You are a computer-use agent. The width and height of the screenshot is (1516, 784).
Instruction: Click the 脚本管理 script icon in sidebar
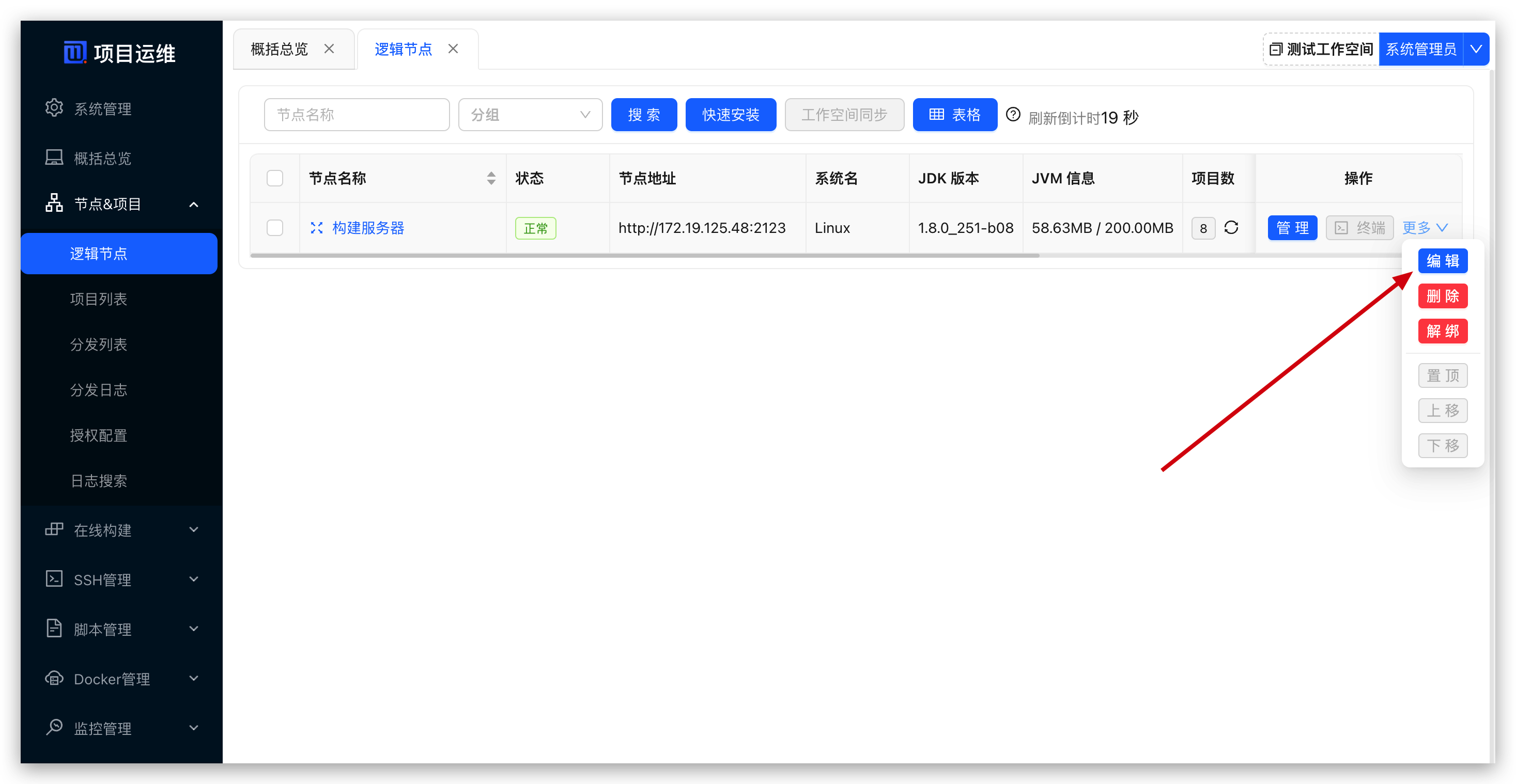[54, 628]
